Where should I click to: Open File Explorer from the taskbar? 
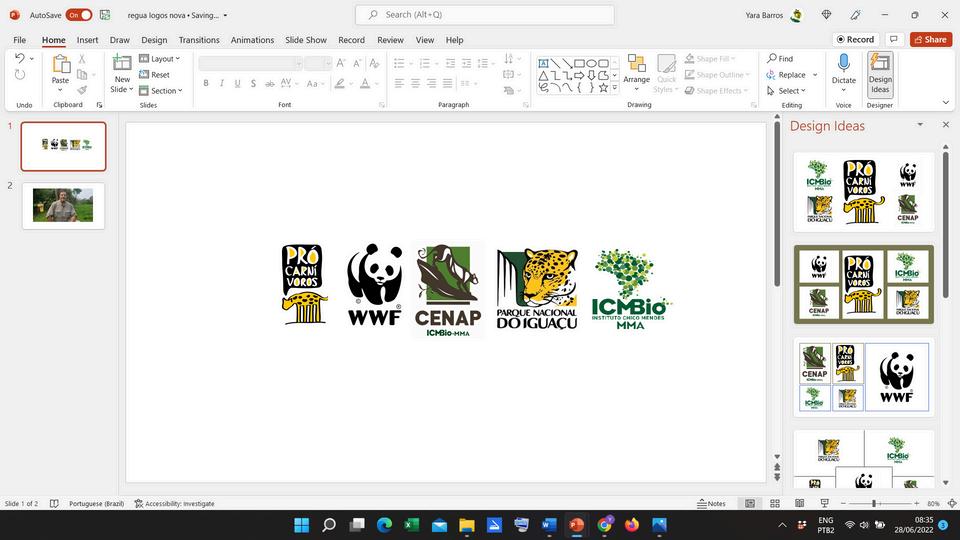467,525
